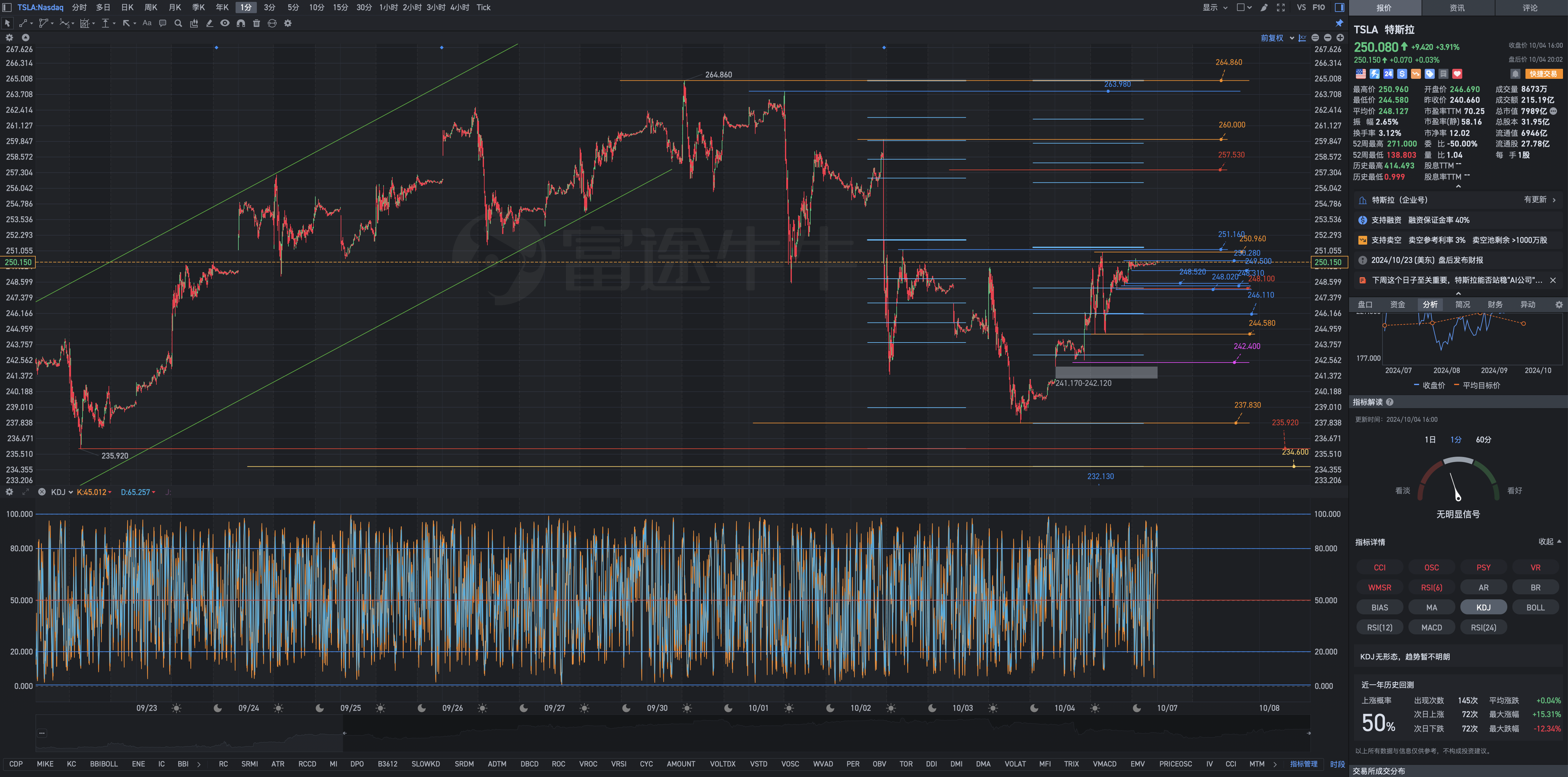Select the BOLL indicator chip
The height and width of the screenshot is (777, 1568).
(1536, 607)
